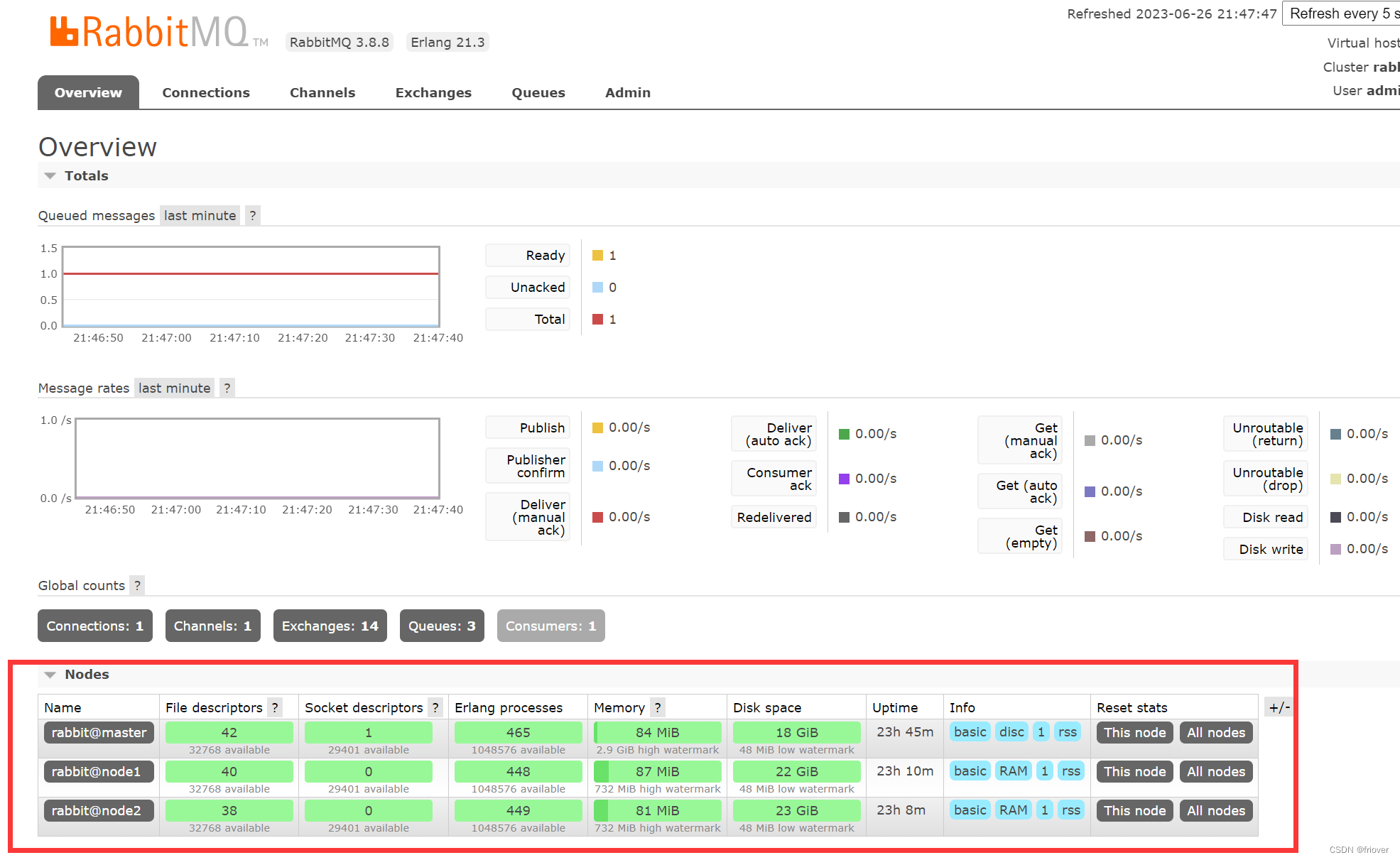Click the Erlang 21.3 version badge

point(447,42)
